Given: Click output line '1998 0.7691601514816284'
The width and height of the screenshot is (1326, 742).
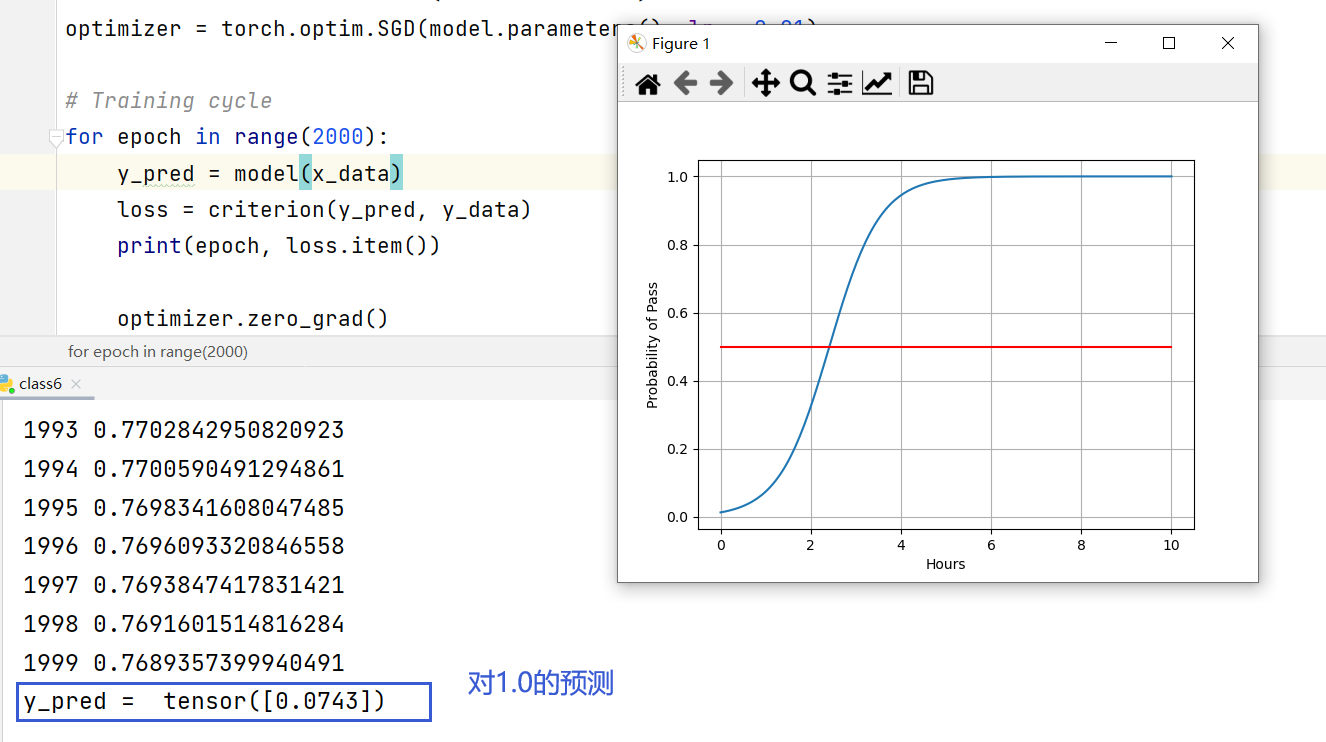Looking at the screenshot, I should pos(184,624).
